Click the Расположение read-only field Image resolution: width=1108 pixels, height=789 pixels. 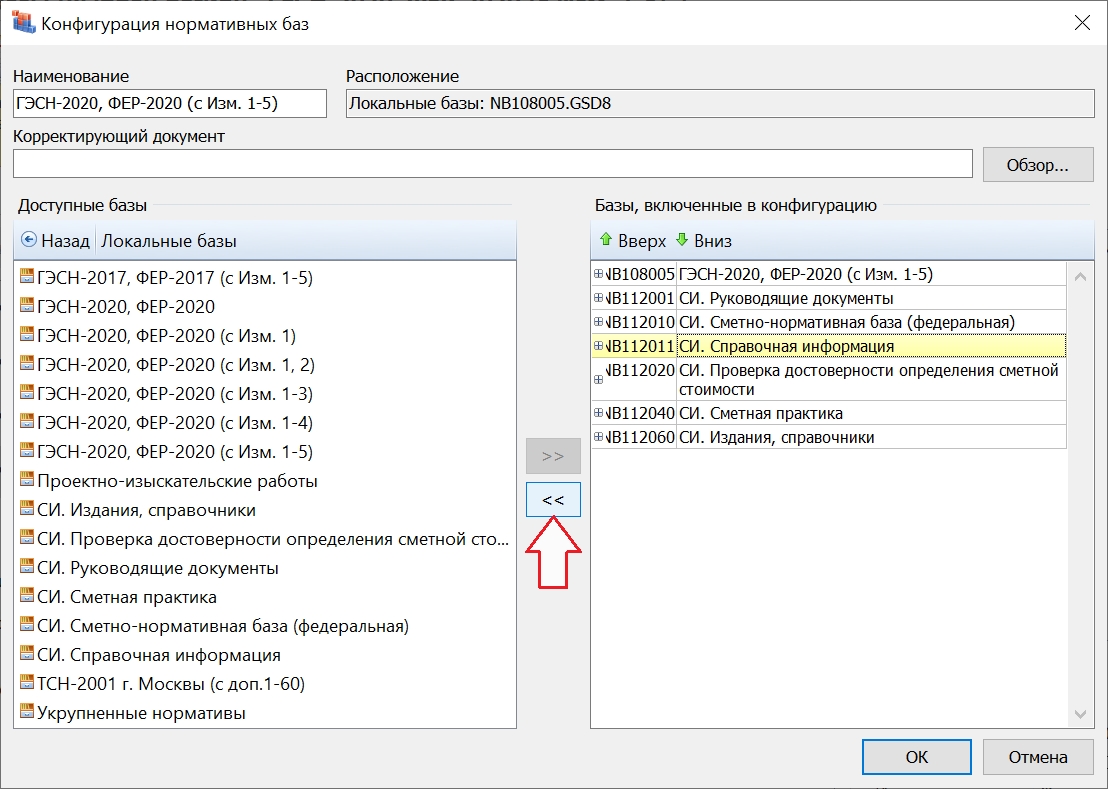720,103
